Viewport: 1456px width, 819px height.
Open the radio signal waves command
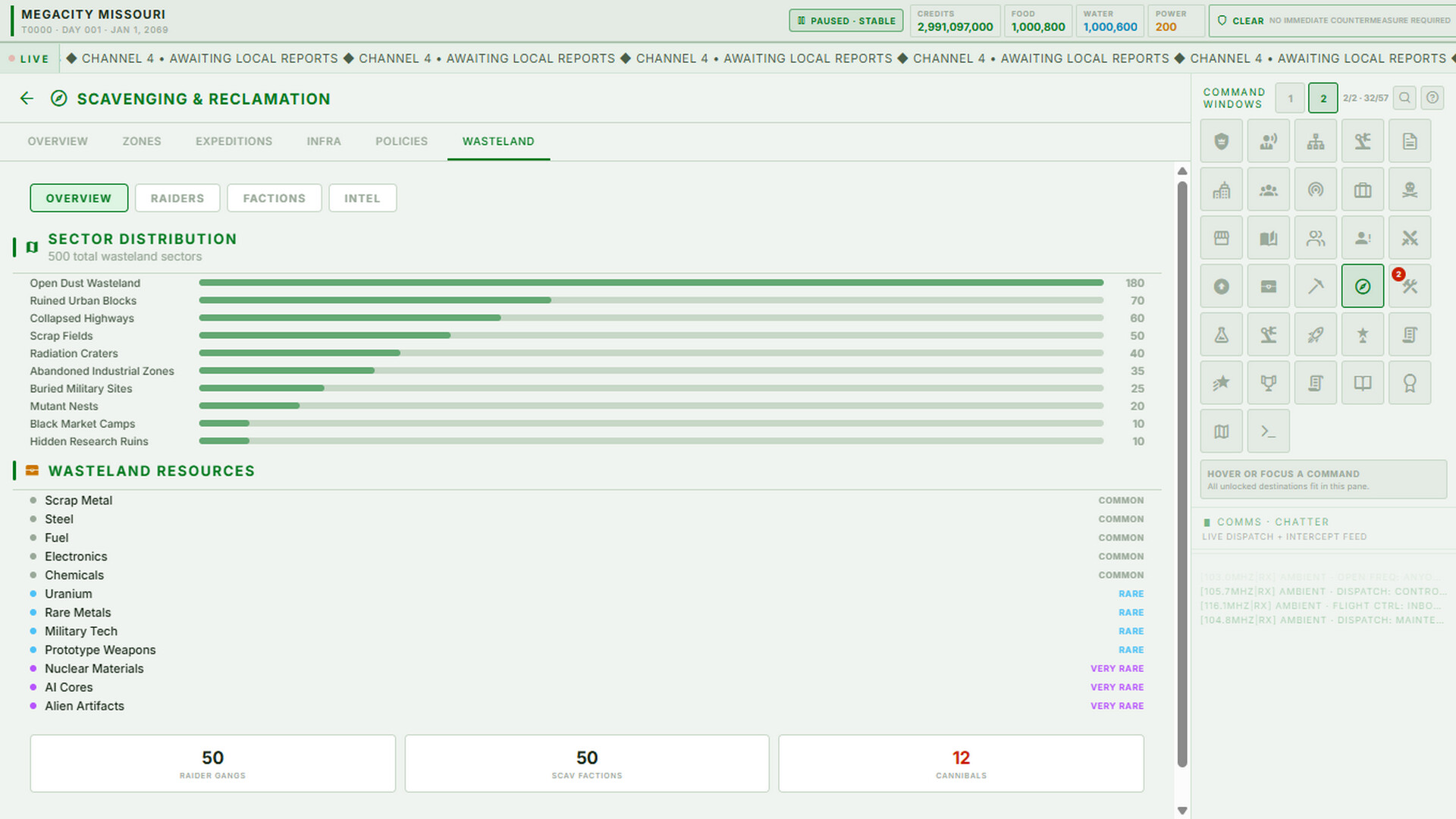[x=1315, y=190]
